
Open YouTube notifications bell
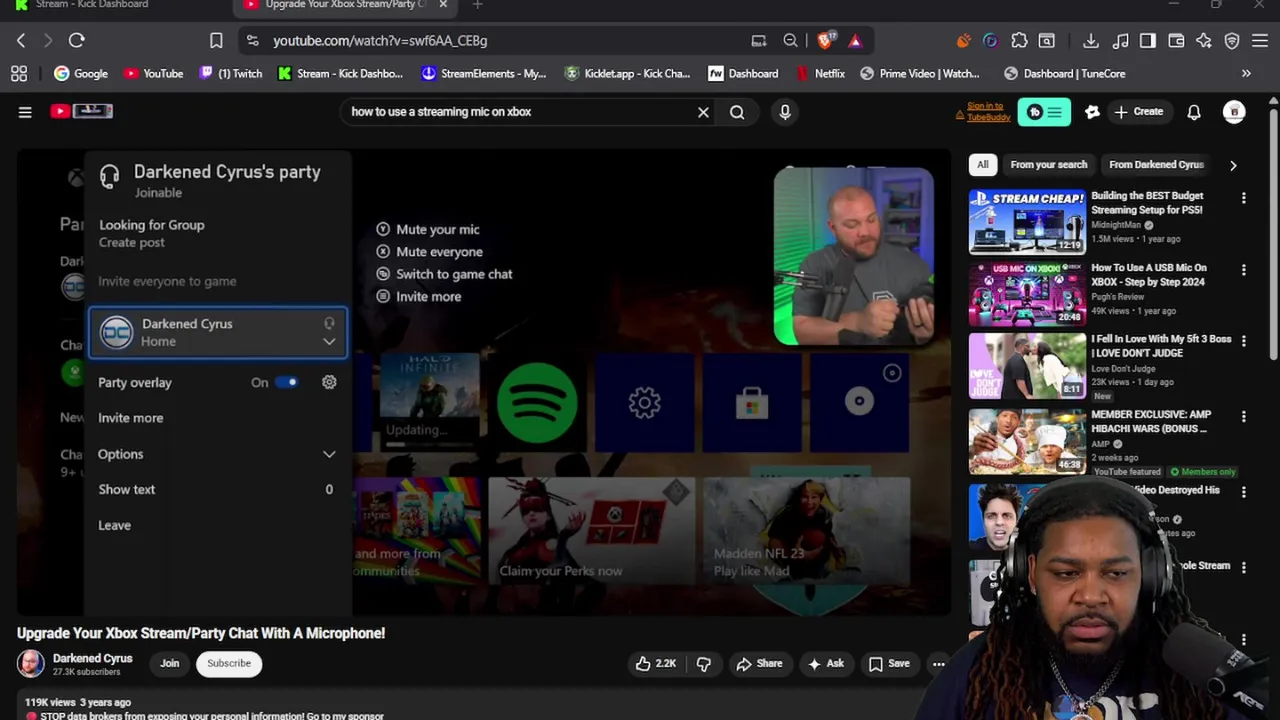1194,112
